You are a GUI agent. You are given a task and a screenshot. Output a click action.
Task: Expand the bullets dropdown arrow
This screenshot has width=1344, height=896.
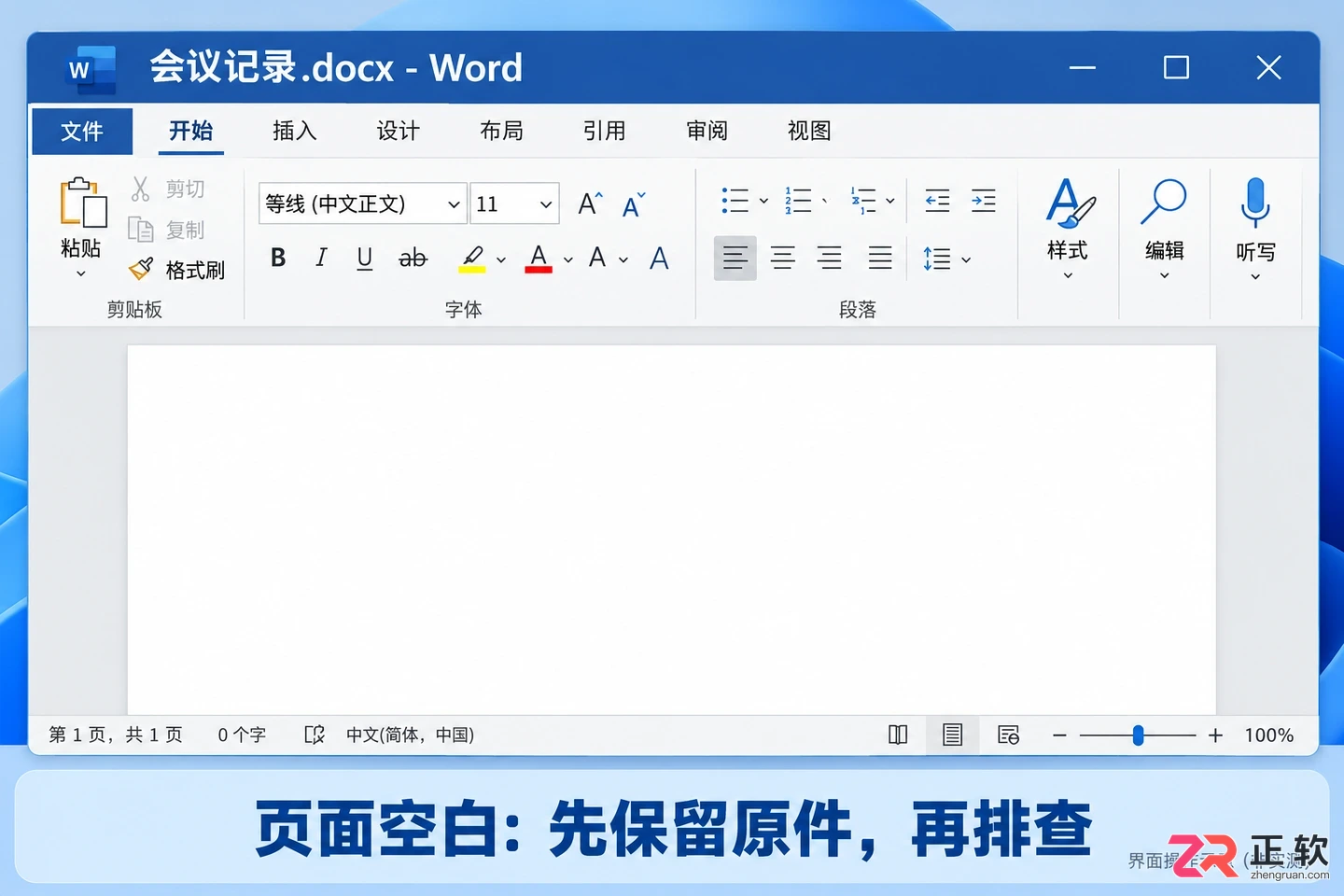763,201
